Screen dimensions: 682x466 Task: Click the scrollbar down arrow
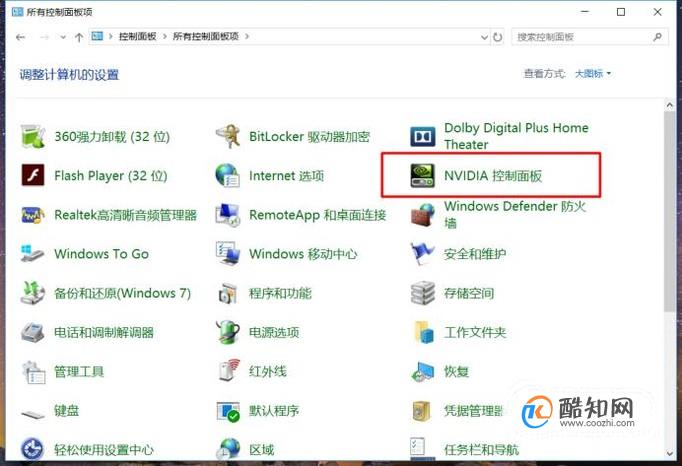669,453
